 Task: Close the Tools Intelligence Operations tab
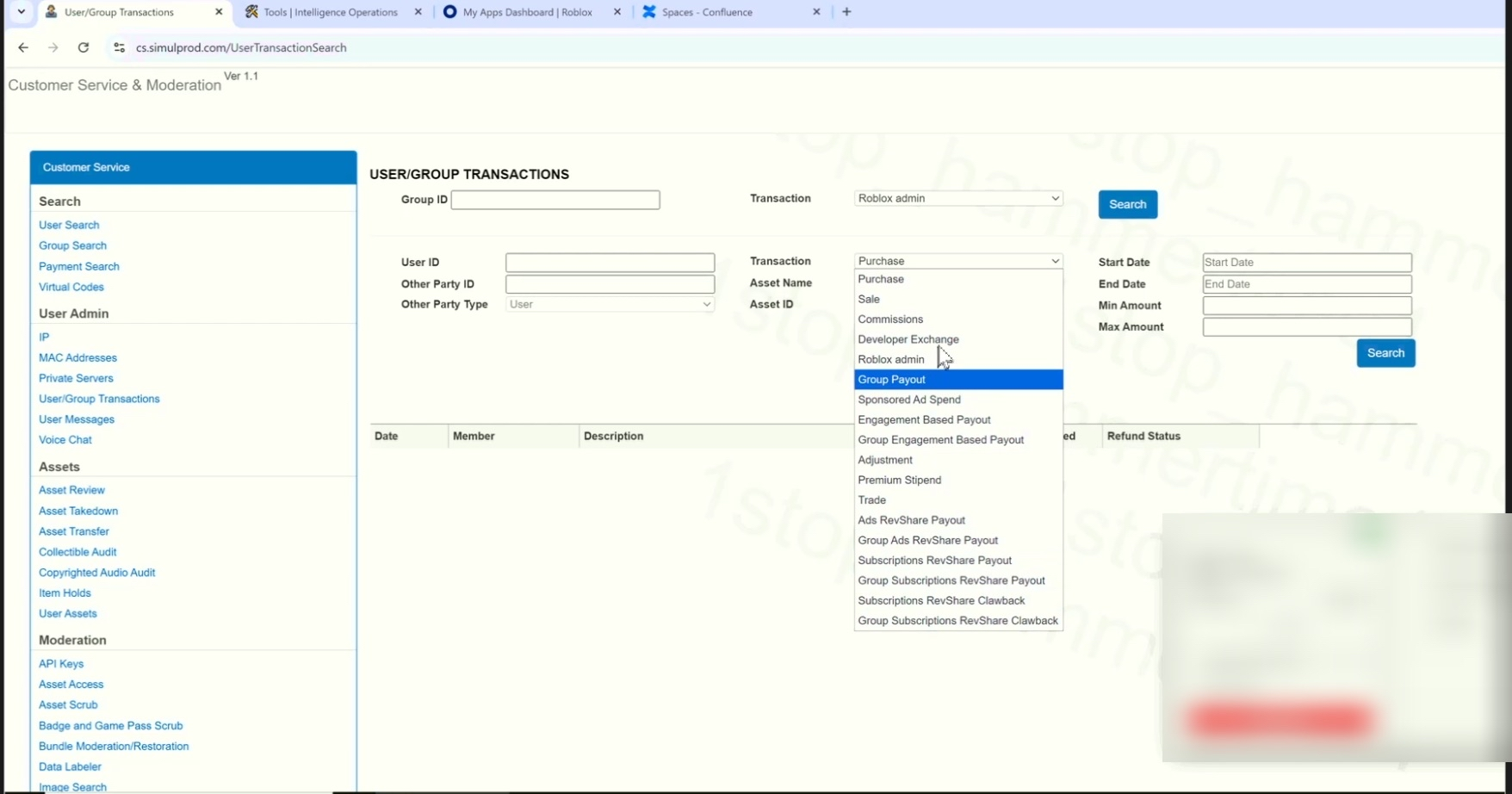click(418, 12)
